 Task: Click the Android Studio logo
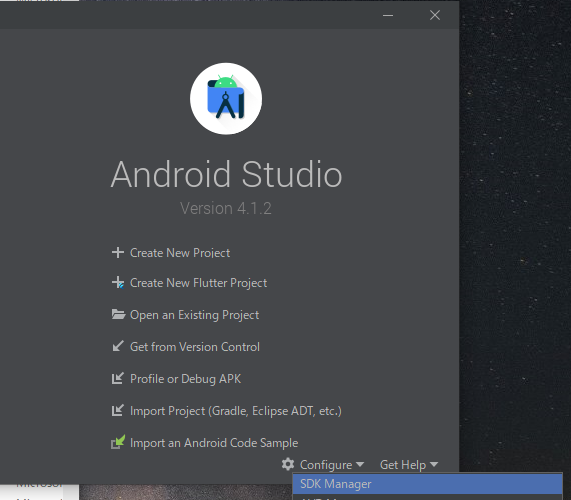(x=226, y=99)
